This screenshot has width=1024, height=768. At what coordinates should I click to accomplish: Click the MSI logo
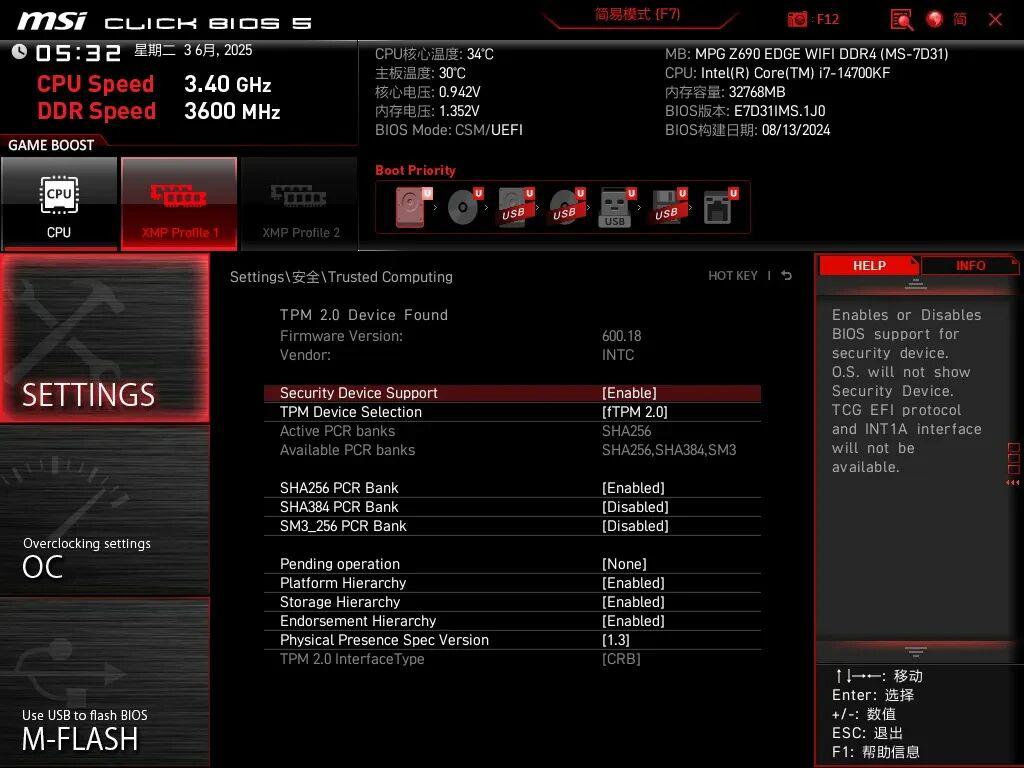(x=52, y=21)
